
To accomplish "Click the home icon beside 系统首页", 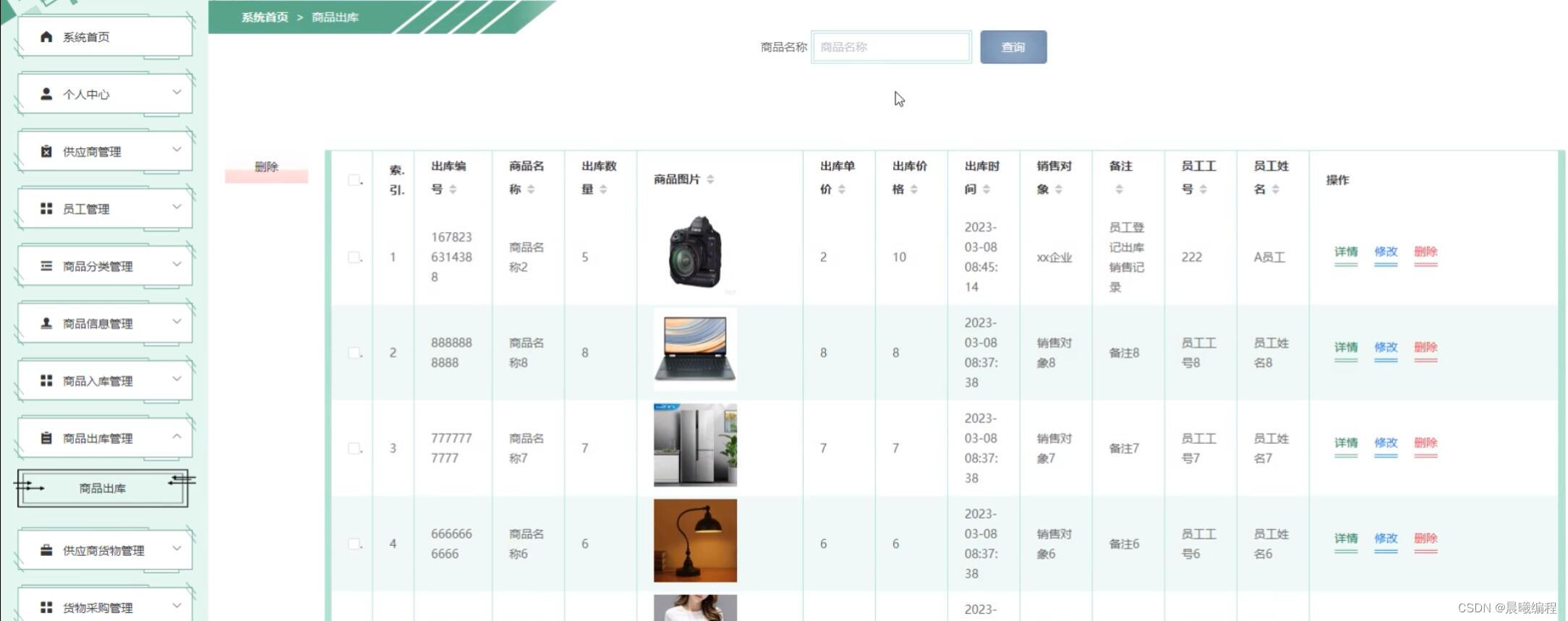I will (46, 36).
